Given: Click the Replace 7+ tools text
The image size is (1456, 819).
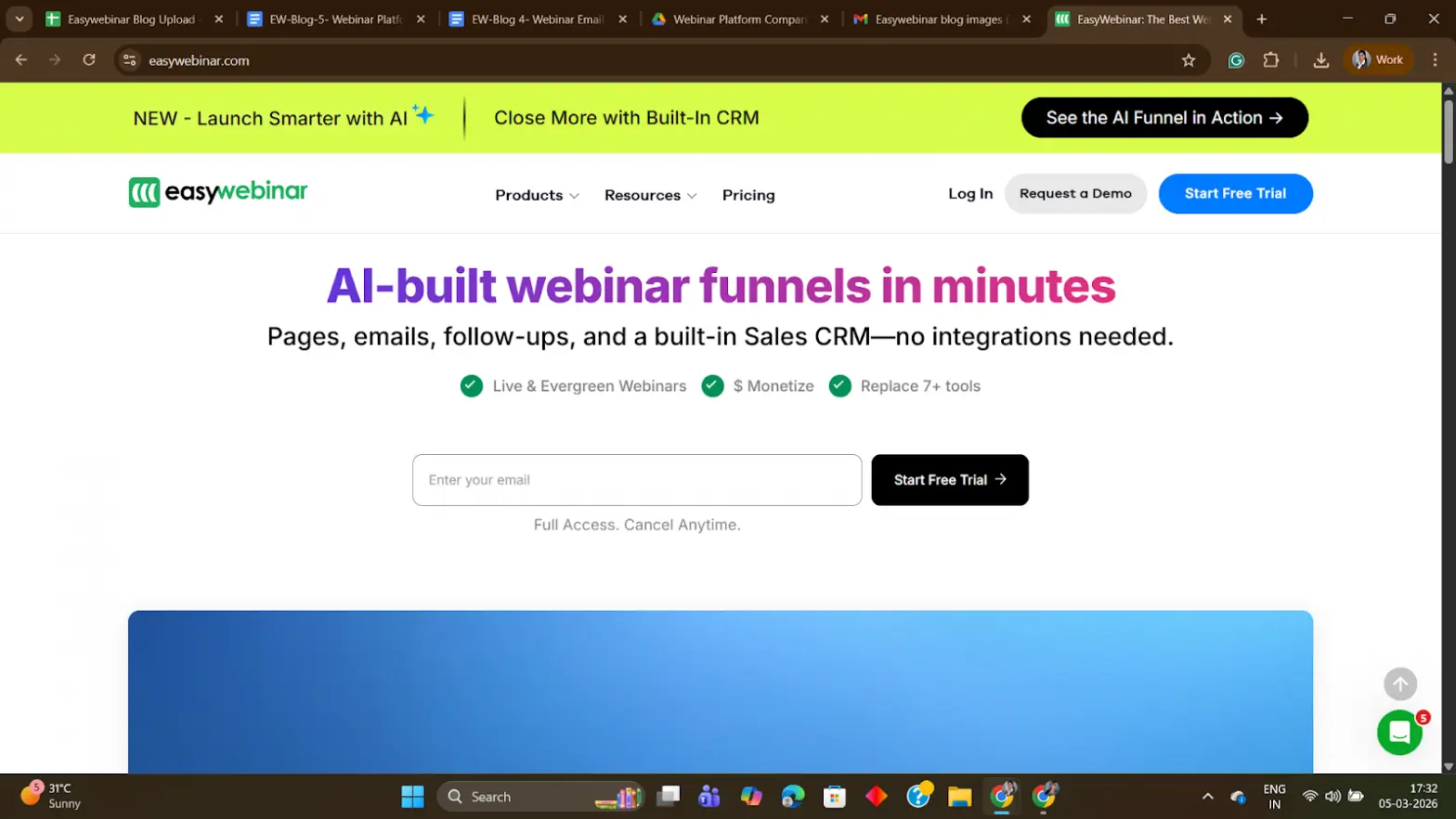Looking at the screenshot, I should (x=920, y=386).
